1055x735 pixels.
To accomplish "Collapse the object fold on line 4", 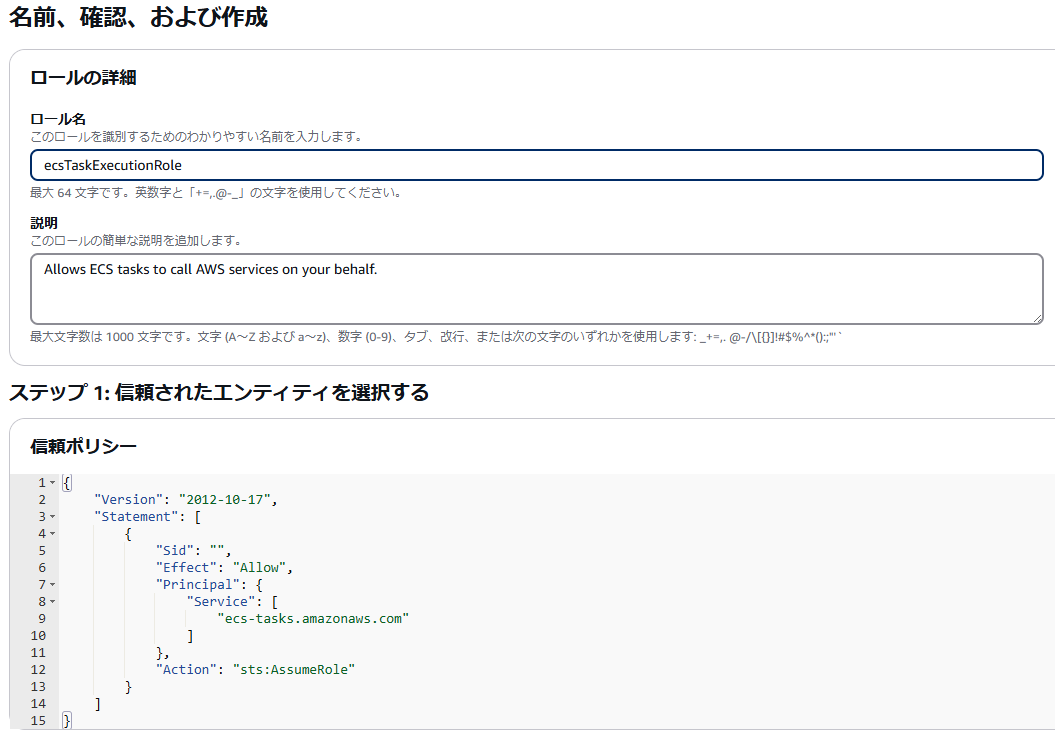I will click(x=52, y=534).
